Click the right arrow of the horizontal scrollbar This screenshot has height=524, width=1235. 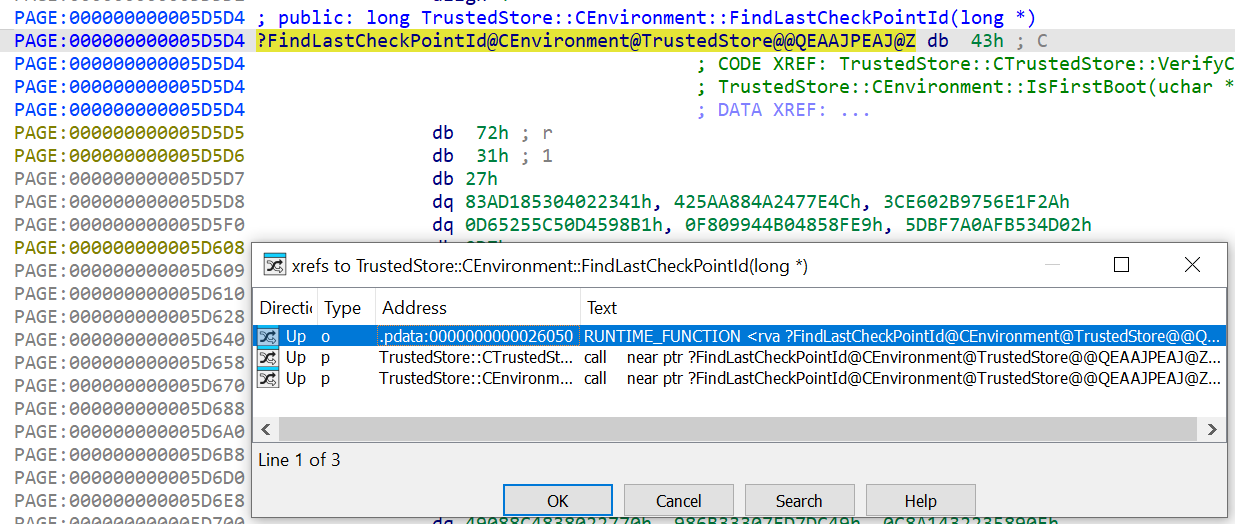[x=1212, y=429]
